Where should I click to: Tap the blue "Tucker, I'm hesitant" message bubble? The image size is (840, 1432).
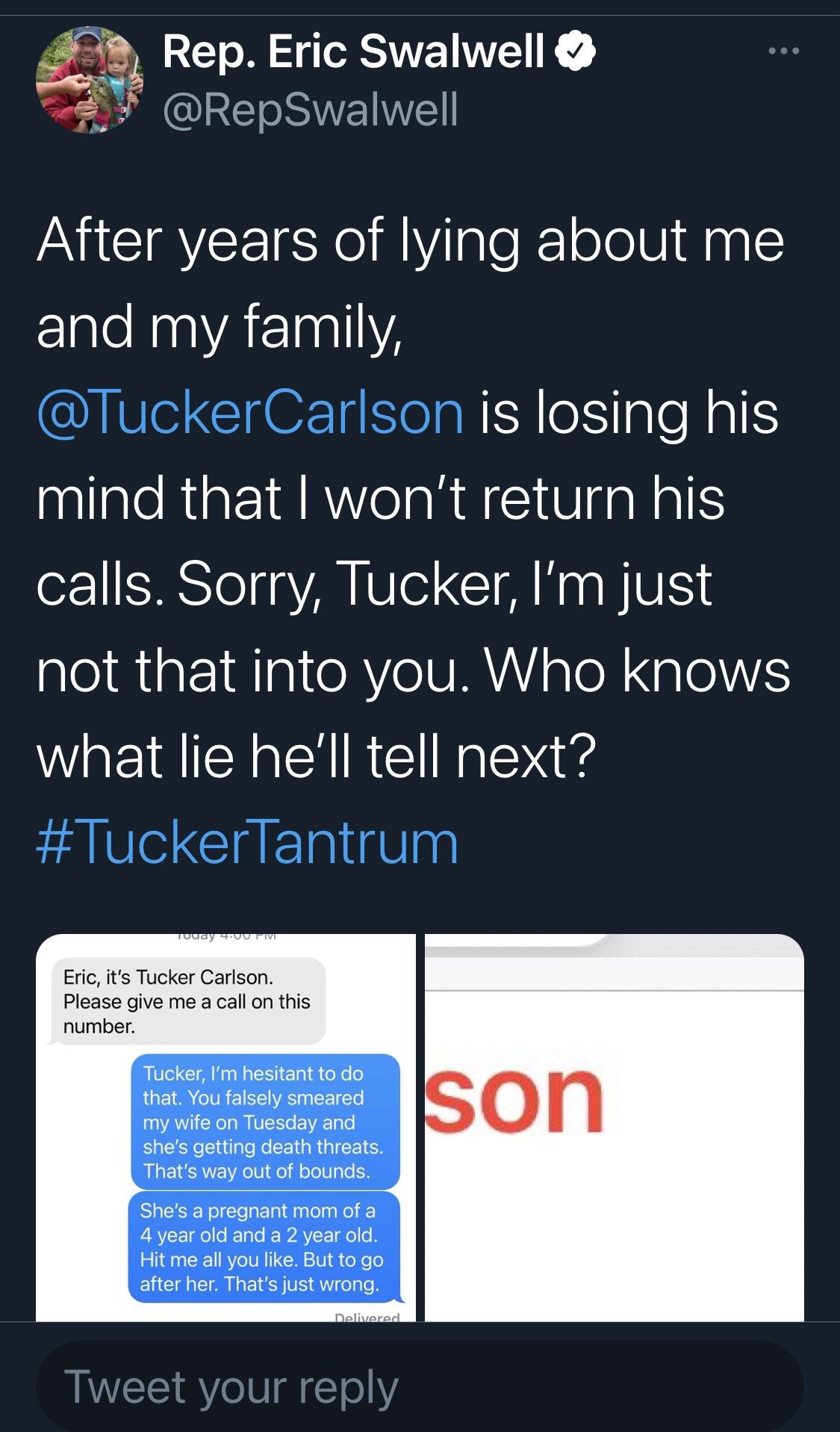click(x=265, y=1121)
